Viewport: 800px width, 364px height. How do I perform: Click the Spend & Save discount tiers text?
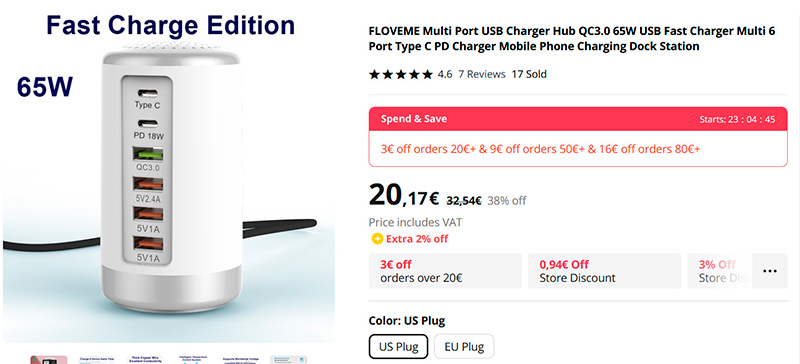click(540, 149)
